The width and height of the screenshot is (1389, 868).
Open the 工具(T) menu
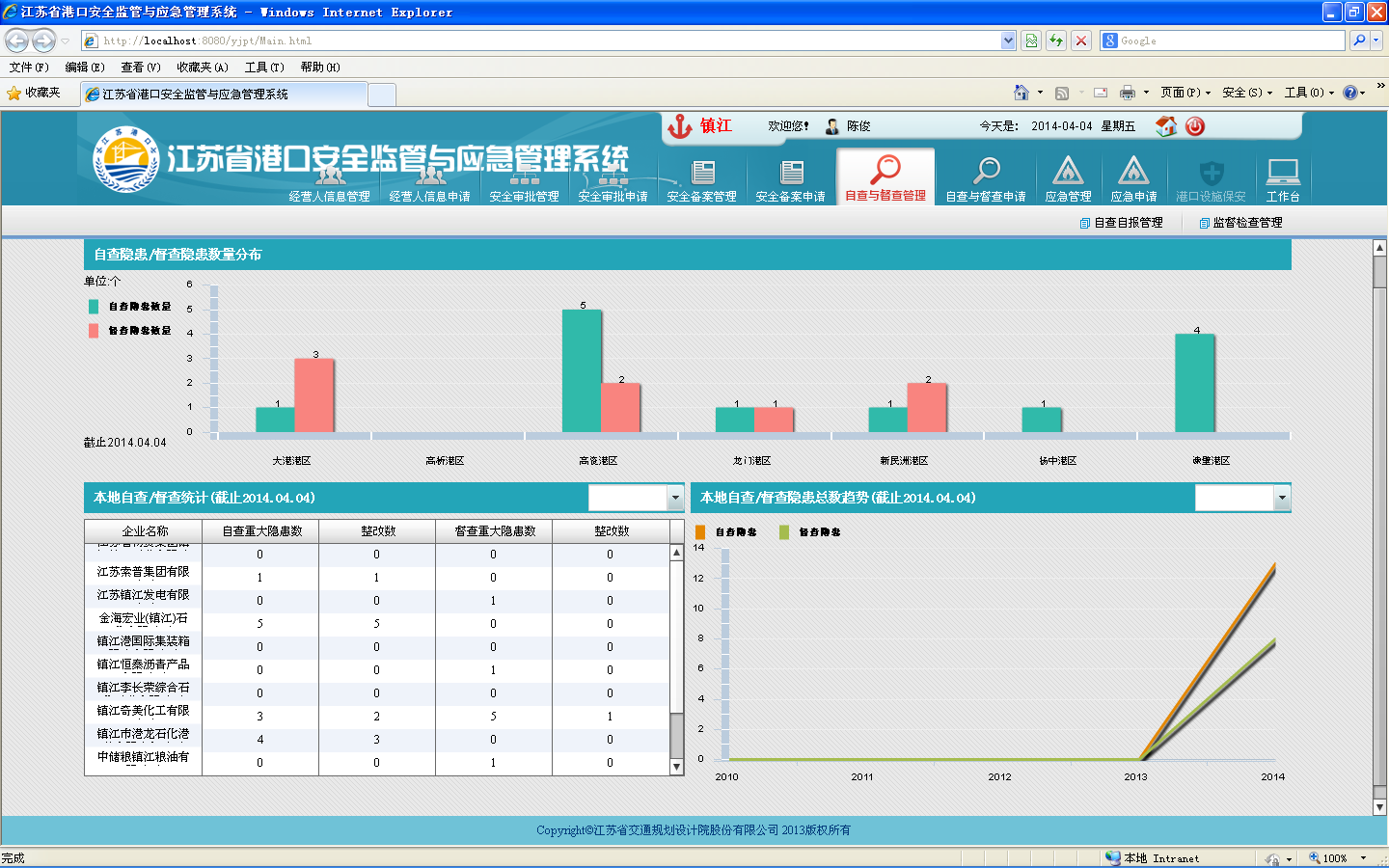tap(263, 67)
